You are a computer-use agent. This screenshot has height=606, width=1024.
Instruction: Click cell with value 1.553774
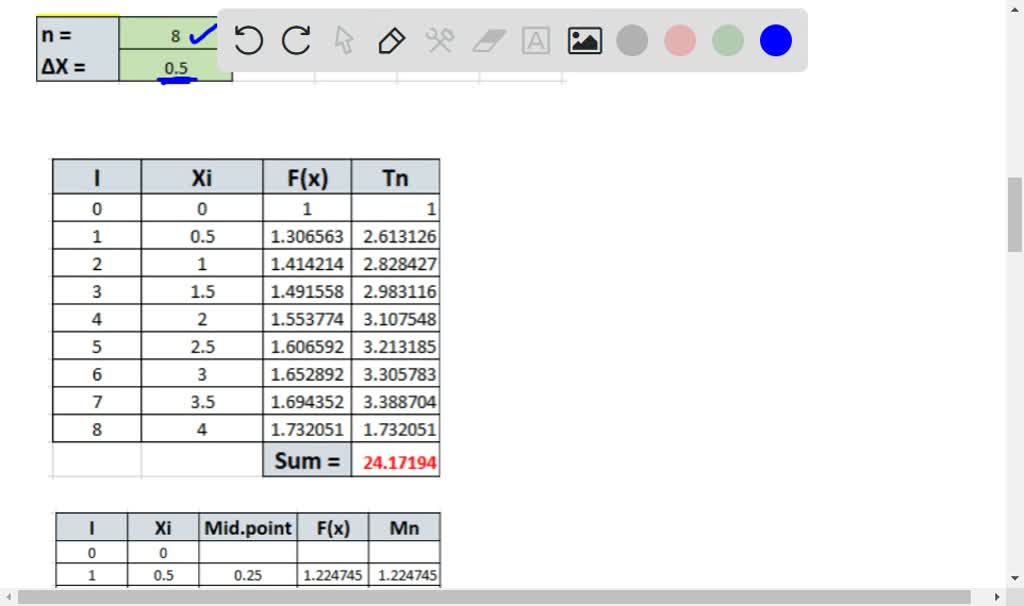[x=307, y=319]
